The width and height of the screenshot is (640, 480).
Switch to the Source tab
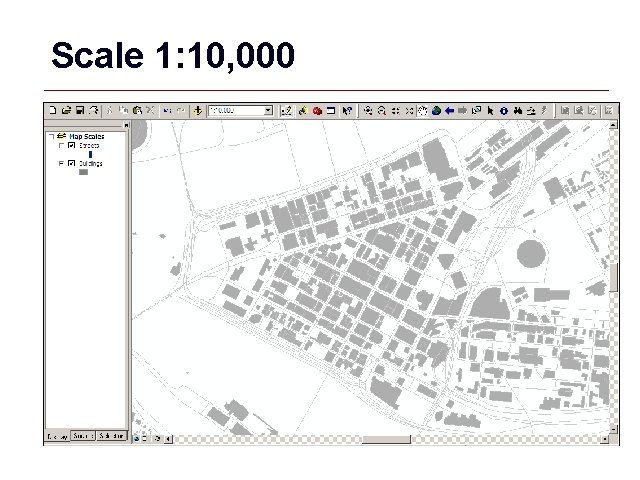[x=83, y=436]
